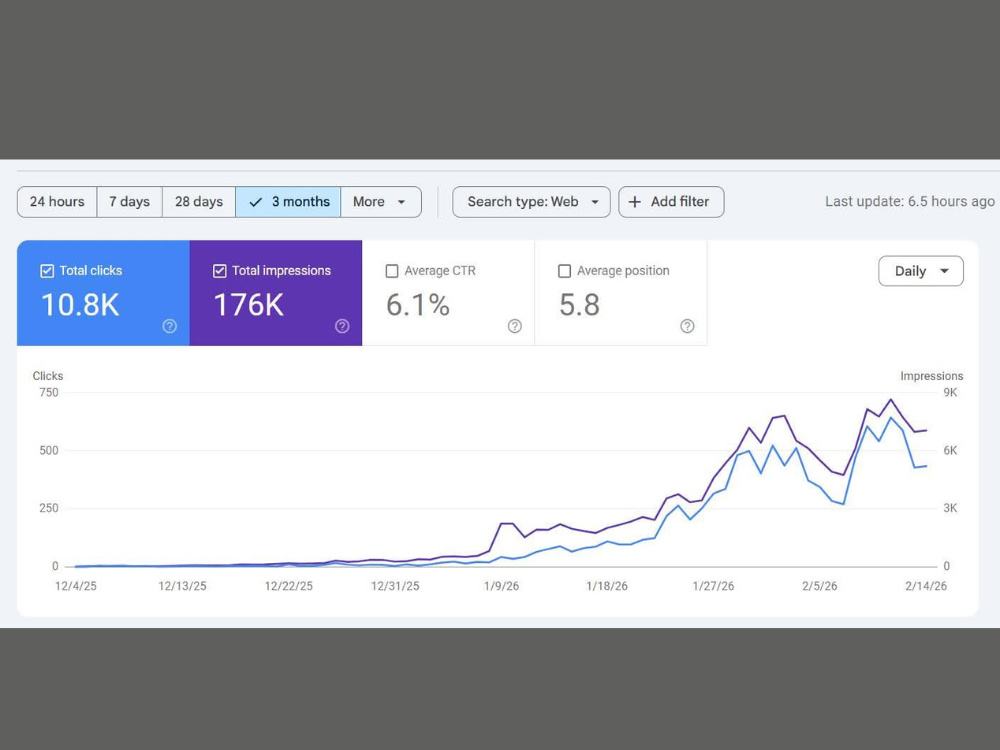Click the 6K impressions axis label
This screenshot has height=750, width=1000.
(950, 451)
